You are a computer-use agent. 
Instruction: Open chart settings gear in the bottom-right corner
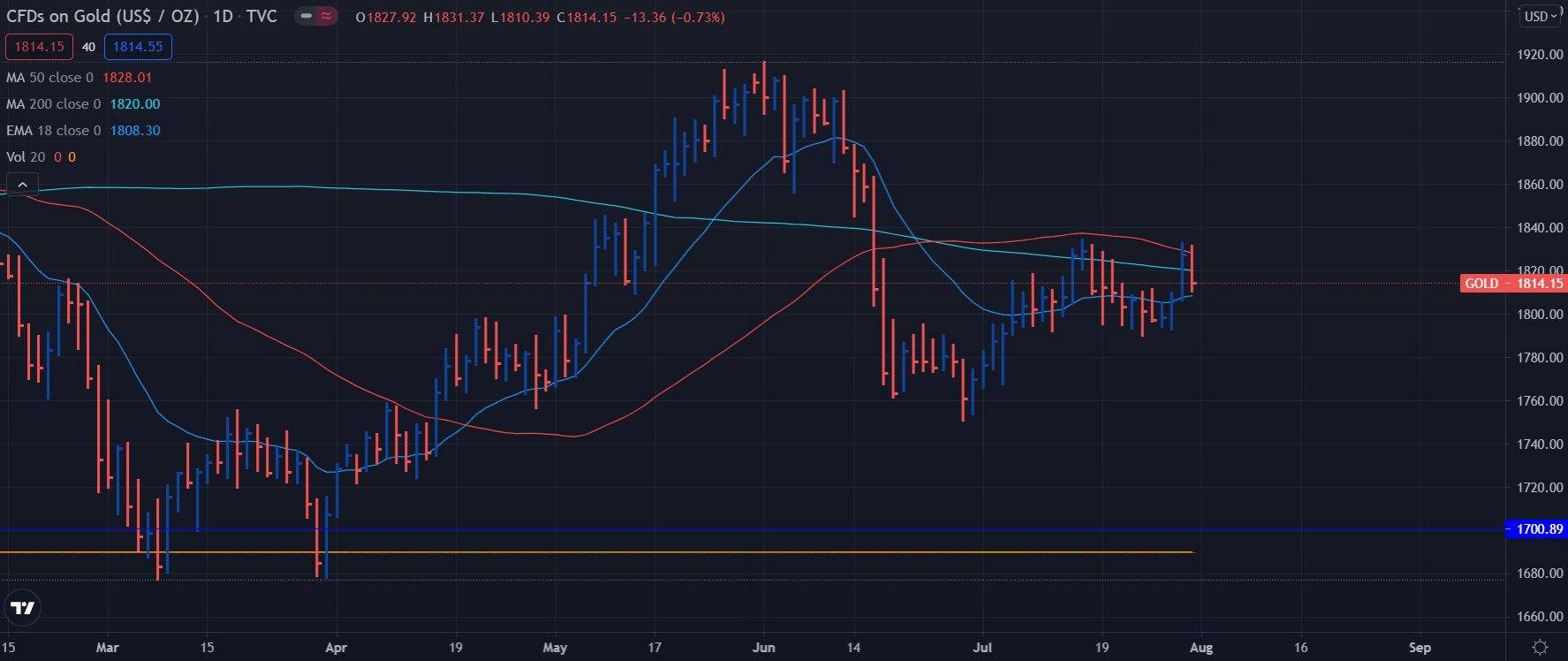(x=1540, y=648)
